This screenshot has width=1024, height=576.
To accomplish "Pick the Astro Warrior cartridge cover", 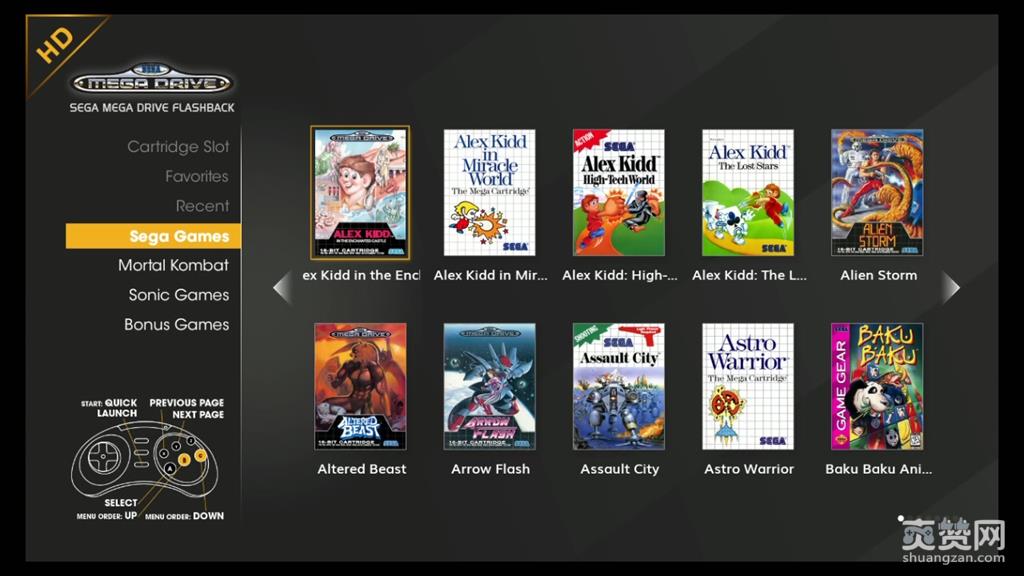I will click(x=748, y=386).
